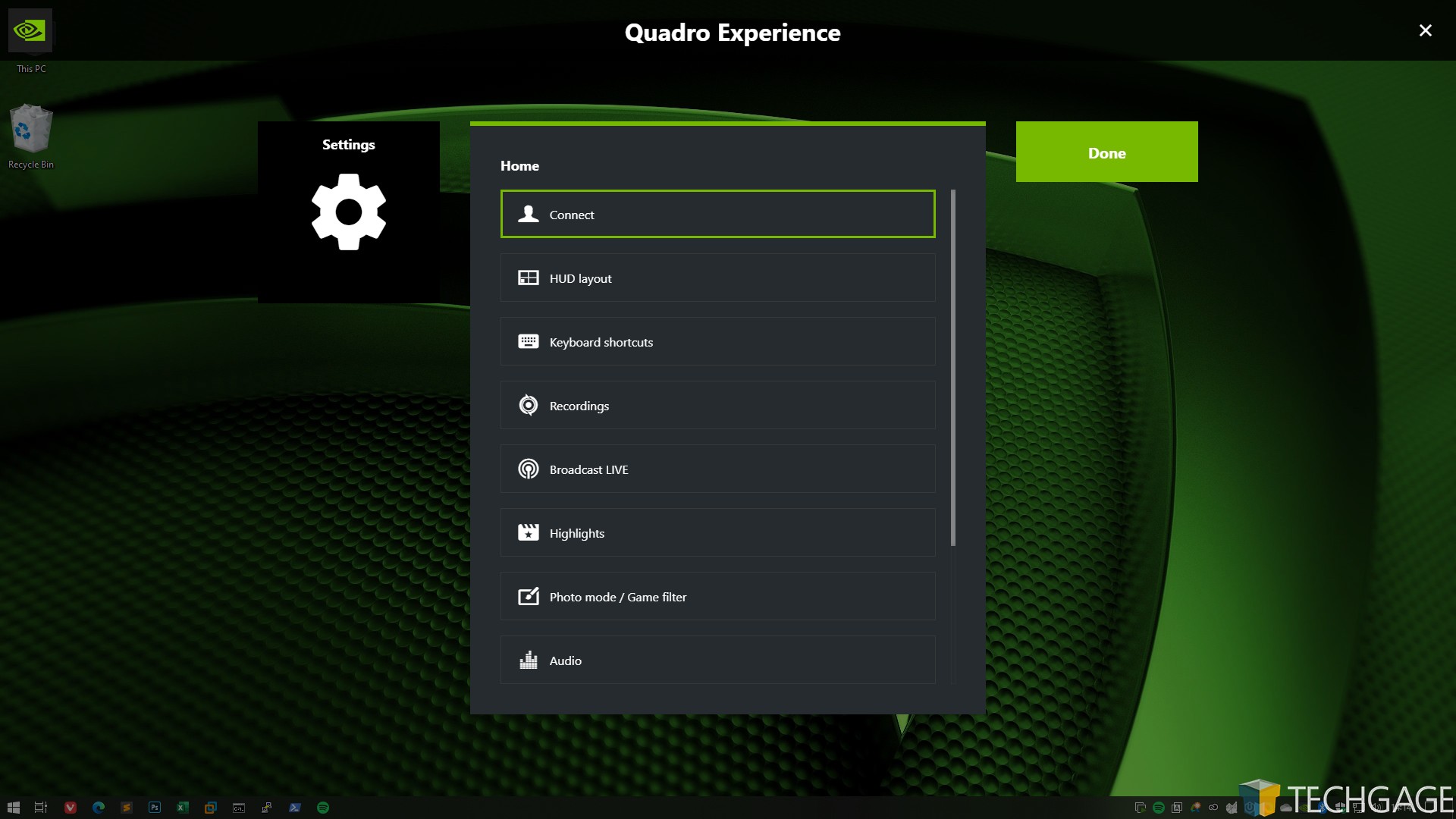
Task: Open Spotify from the taskbar
Action: point(323,808)
